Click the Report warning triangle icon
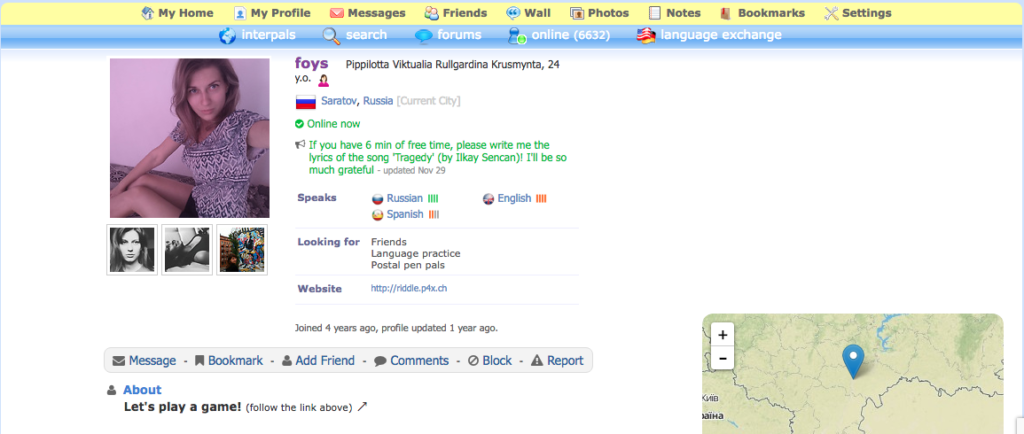This screenshot has height=434, width=1024. pos(537,360)
